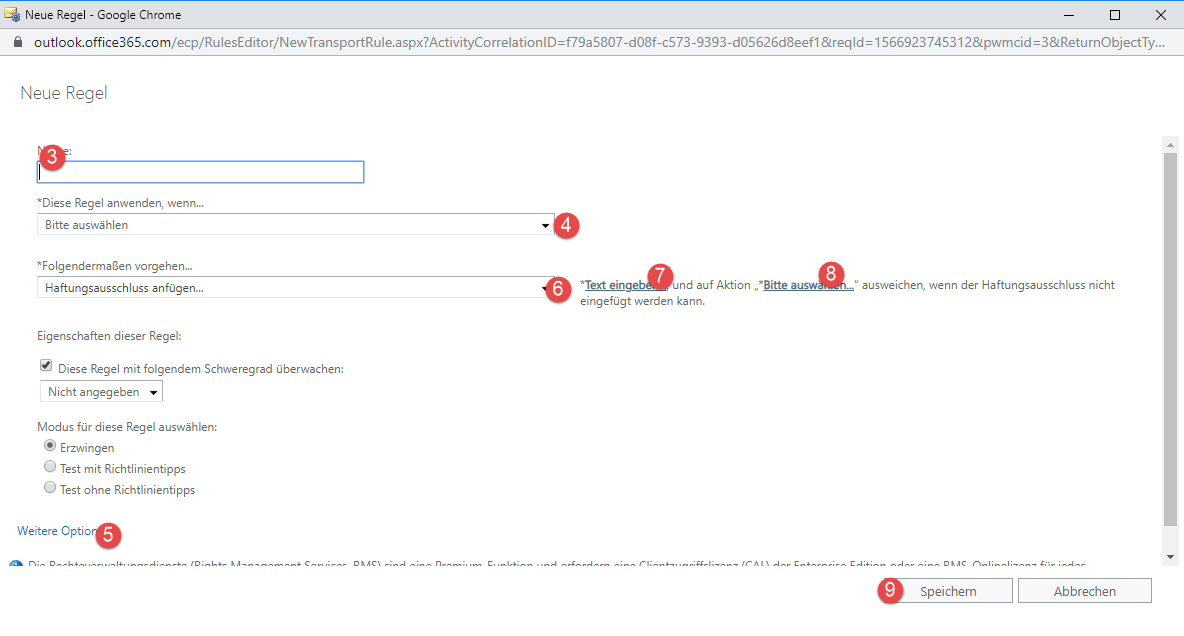Focus the rule name text field
Viewport: 1184px width, 636px height.
200,172
